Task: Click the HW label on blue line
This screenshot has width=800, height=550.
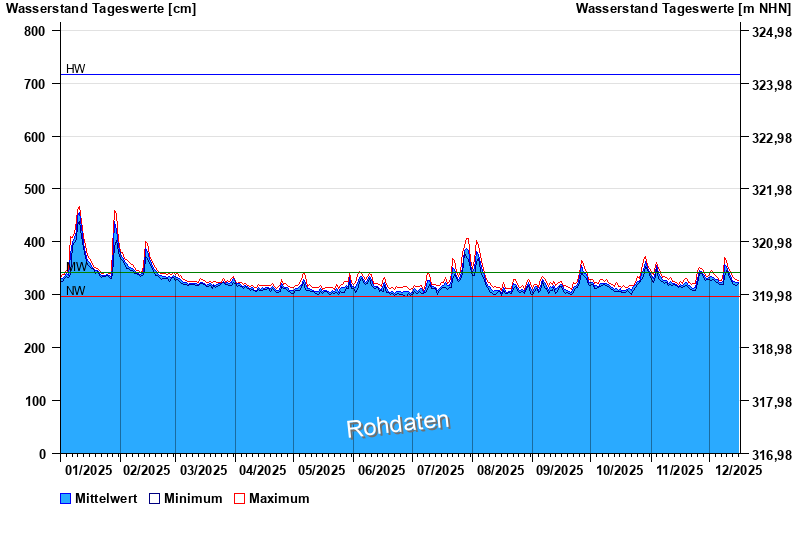Action: (x=76, y=69)
